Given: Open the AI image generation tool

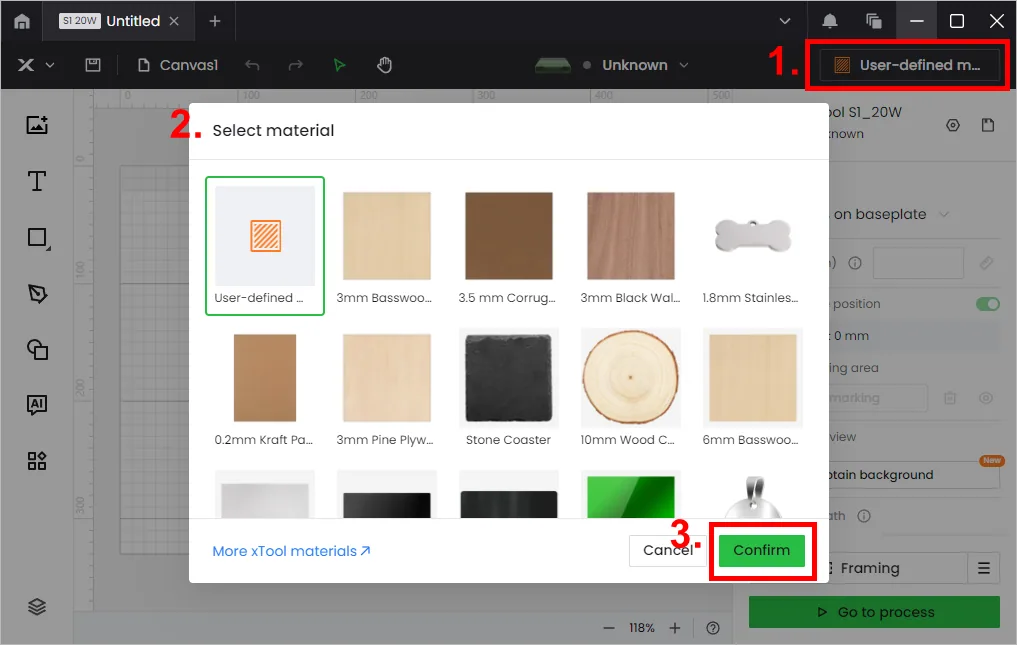Looking at the screenshot, I should point(37,405).
